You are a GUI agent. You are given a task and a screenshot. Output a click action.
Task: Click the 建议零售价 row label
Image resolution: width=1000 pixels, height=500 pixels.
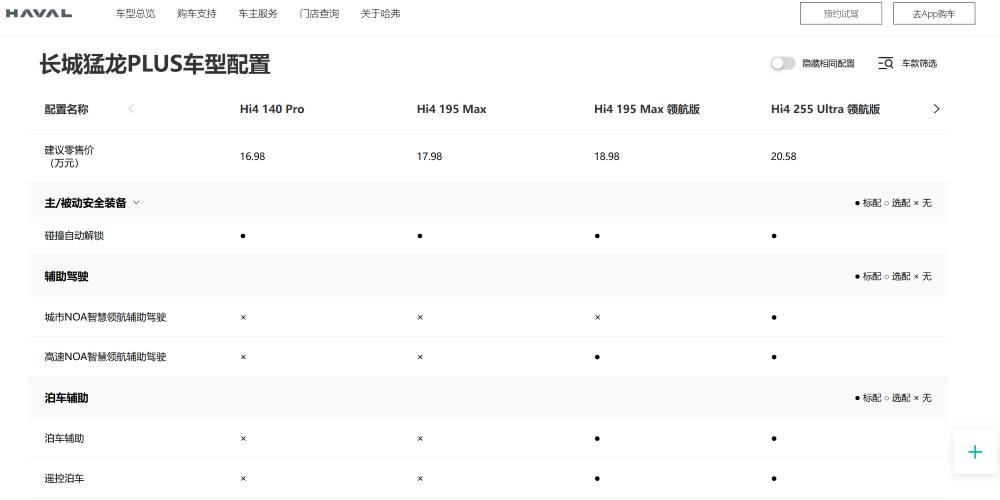coord(70,156)
